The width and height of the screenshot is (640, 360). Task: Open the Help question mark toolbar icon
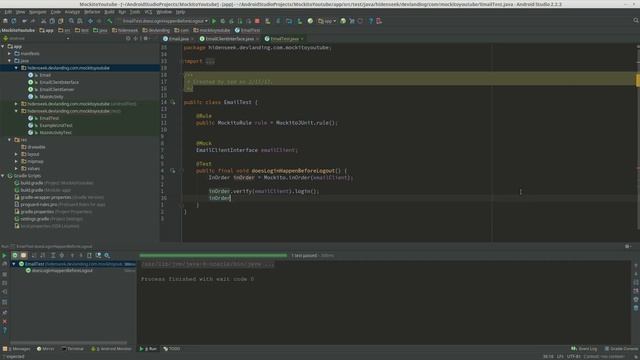371,21
